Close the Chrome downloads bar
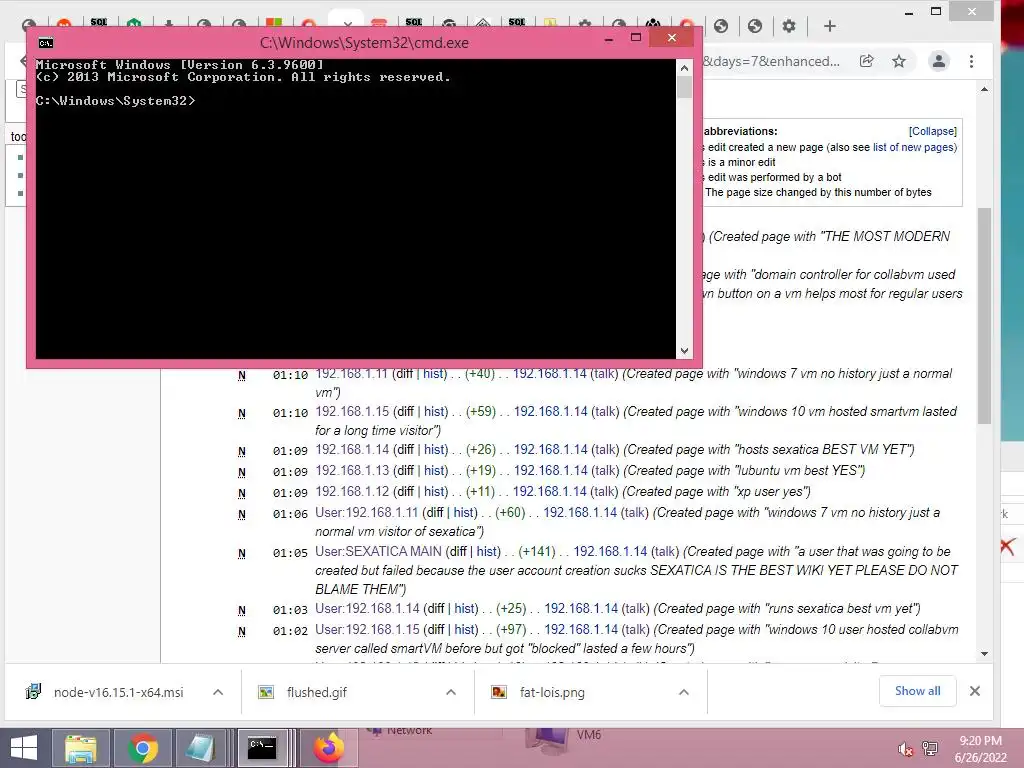1024x768 pixels. coord(975,691)
